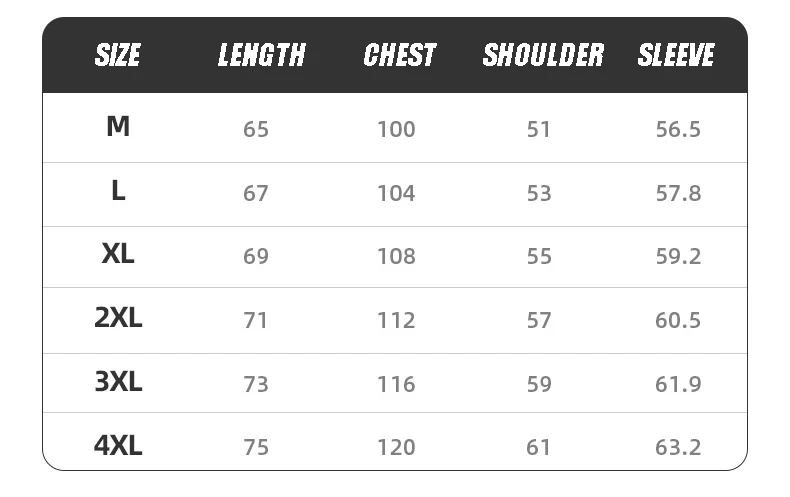Click the chest value 116 for 3XL
Image resolution: width=790 pixels, height=497 pixels.
click(x=396, y=384)
